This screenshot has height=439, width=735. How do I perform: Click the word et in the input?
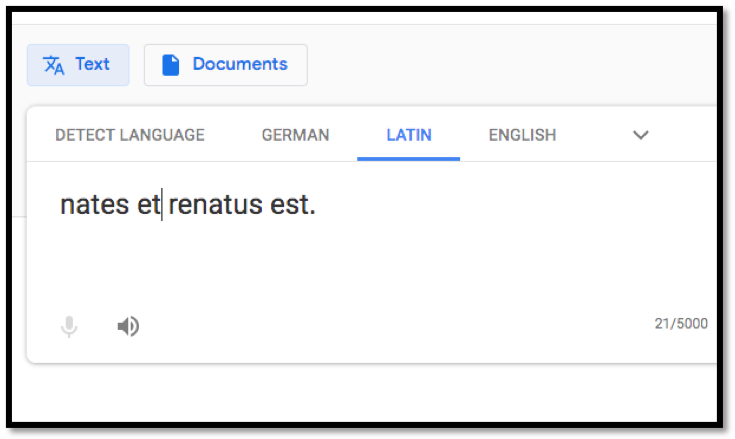(x=149, y=205)
